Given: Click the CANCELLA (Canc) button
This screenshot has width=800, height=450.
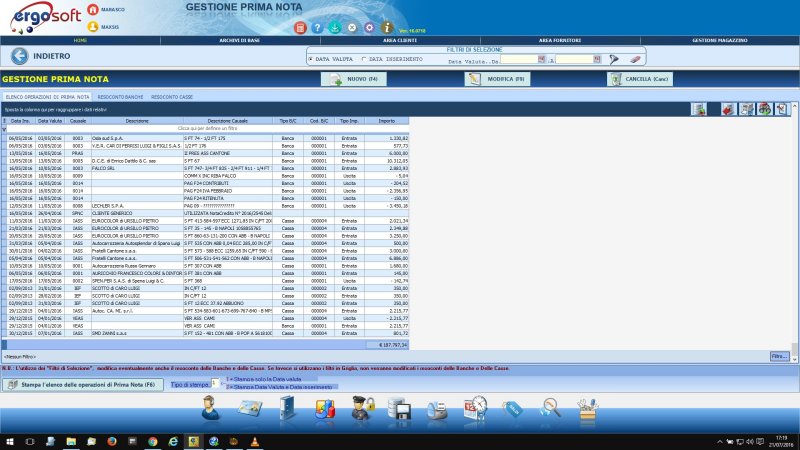Looking at the screenshot, I should pos(640,79).
